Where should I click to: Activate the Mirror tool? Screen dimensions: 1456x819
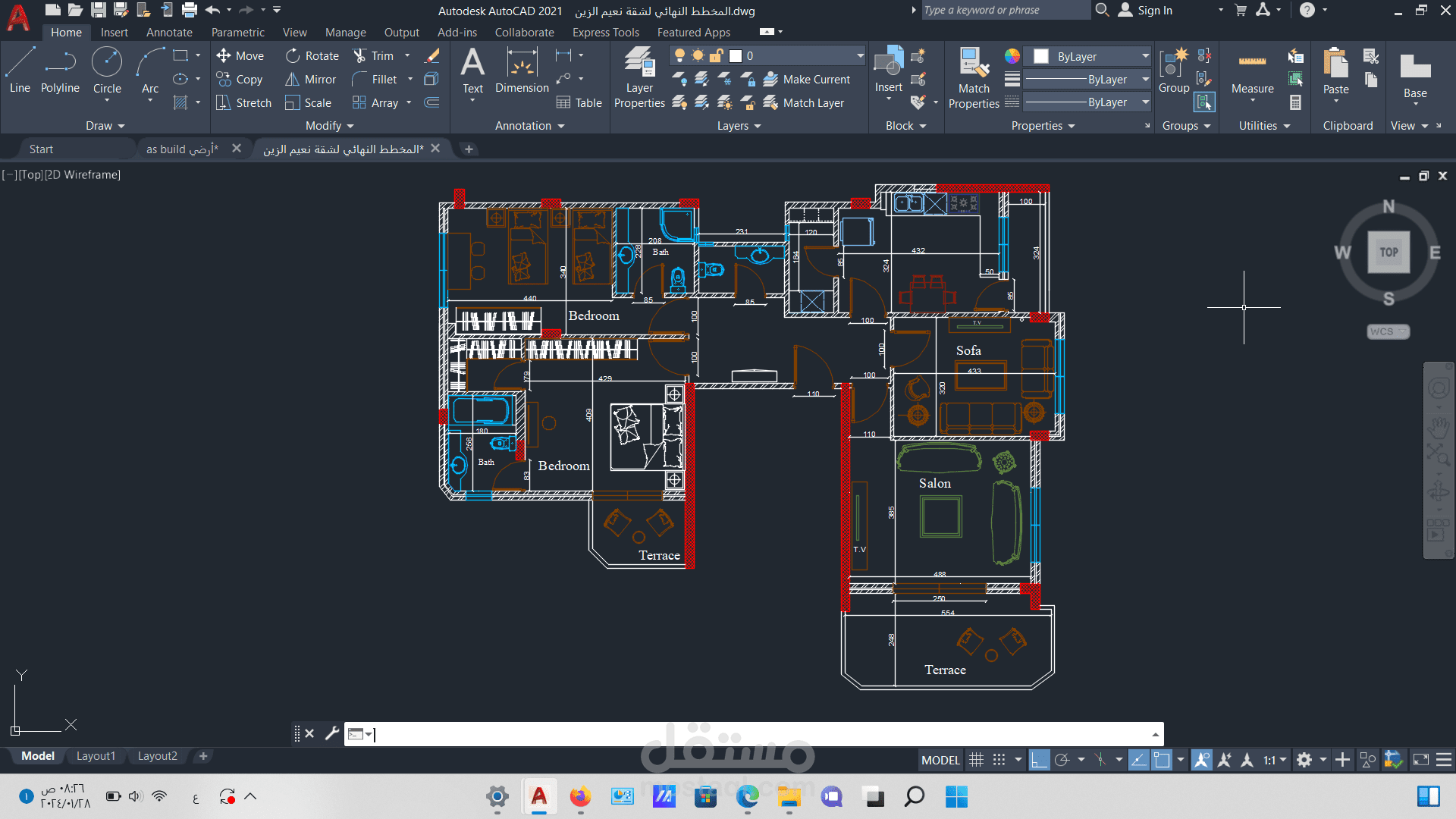click(310, 80)
